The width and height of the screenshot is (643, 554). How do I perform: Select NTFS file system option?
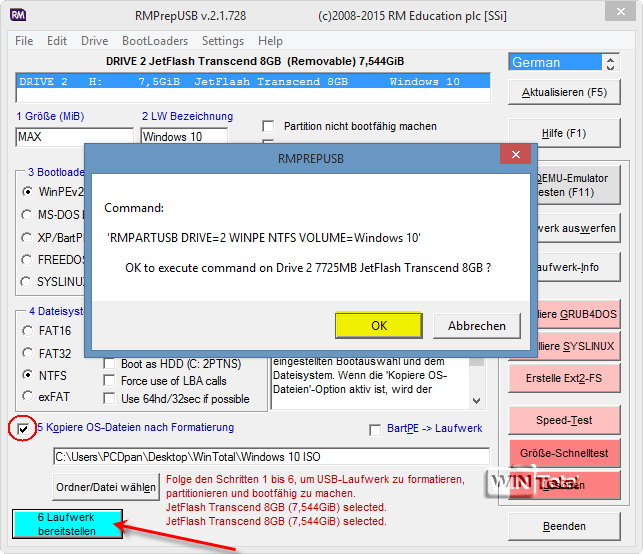tap(27, 374)
